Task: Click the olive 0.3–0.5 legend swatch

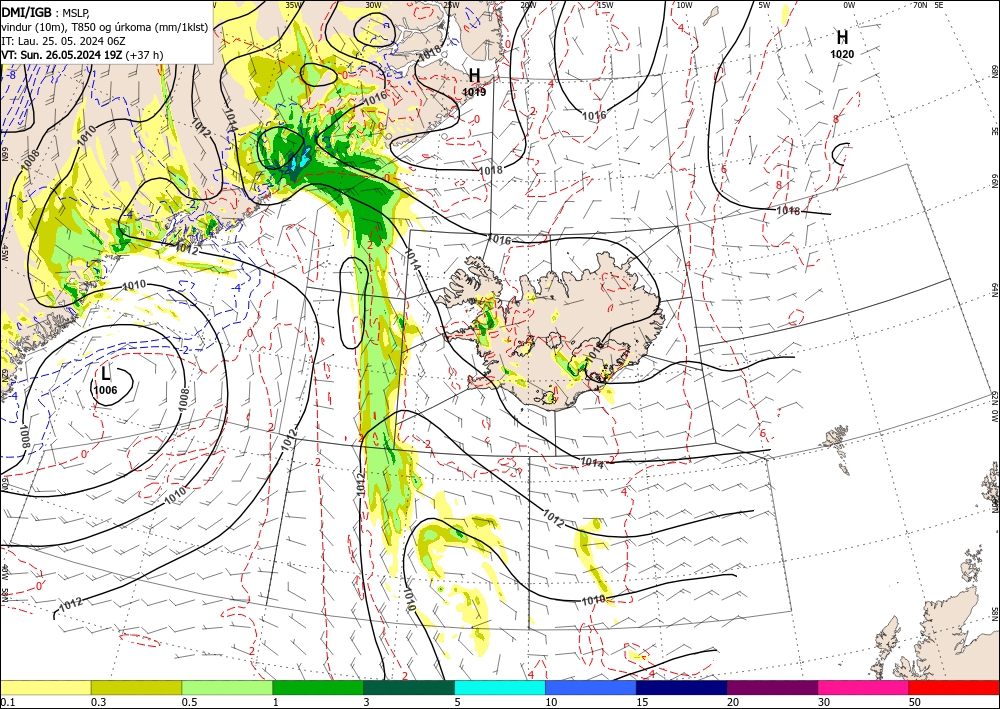Action: click(x=136, y=687)
